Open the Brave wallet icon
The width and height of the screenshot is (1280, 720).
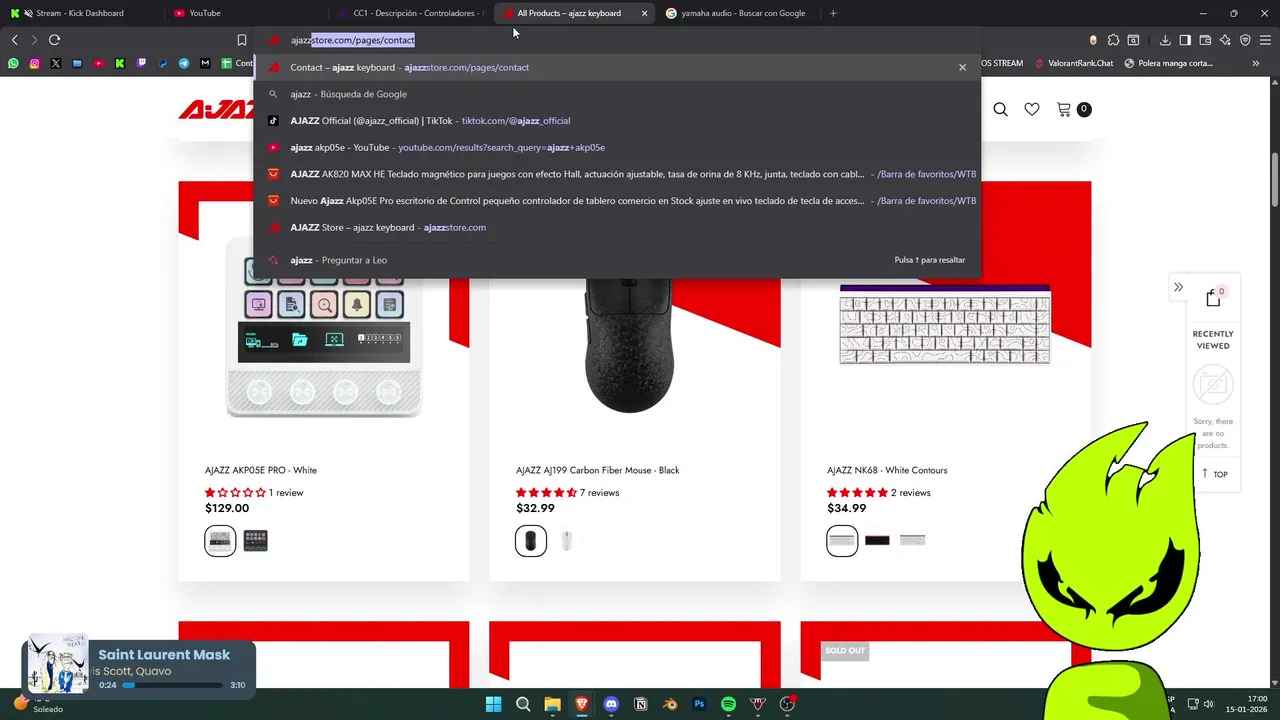[x=1205, y=40]
